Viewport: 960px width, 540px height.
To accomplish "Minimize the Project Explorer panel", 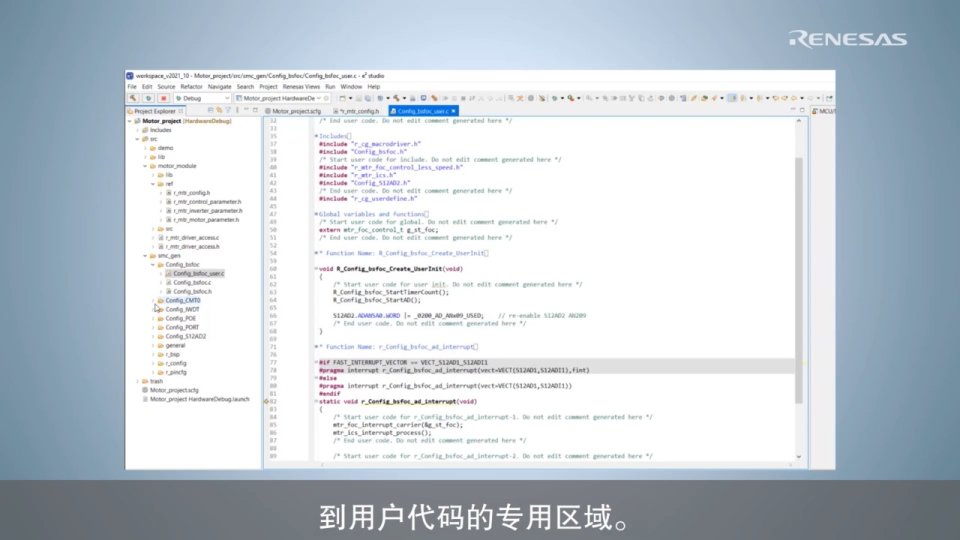I will pos(246,110).
